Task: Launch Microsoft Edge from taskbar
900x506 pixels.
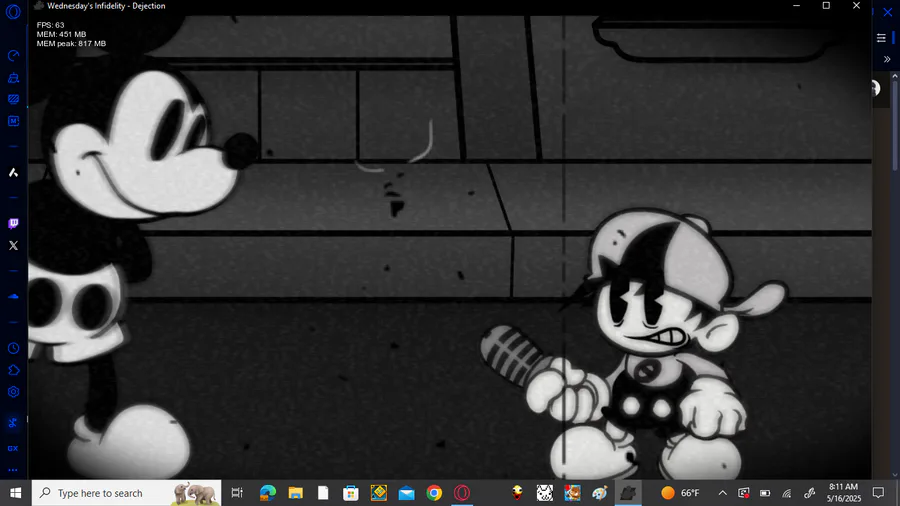Action: (267, 493)
